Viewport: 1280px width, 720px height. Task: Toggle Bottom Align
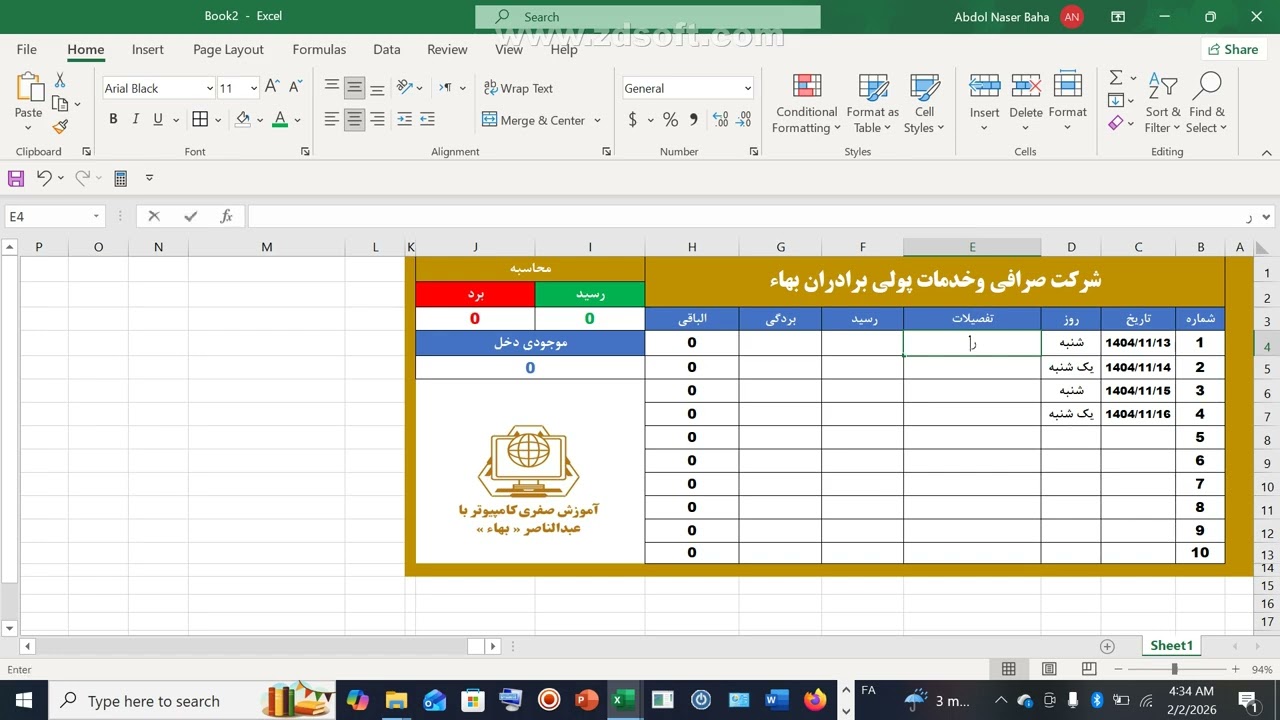[377, 88]
